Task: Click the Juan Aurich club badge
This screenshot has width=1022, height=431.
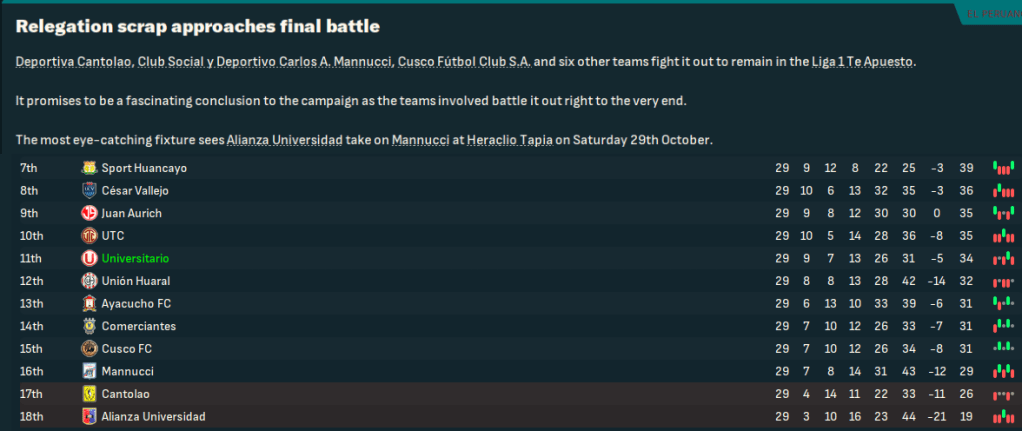Action: click(x=89, y=213)
